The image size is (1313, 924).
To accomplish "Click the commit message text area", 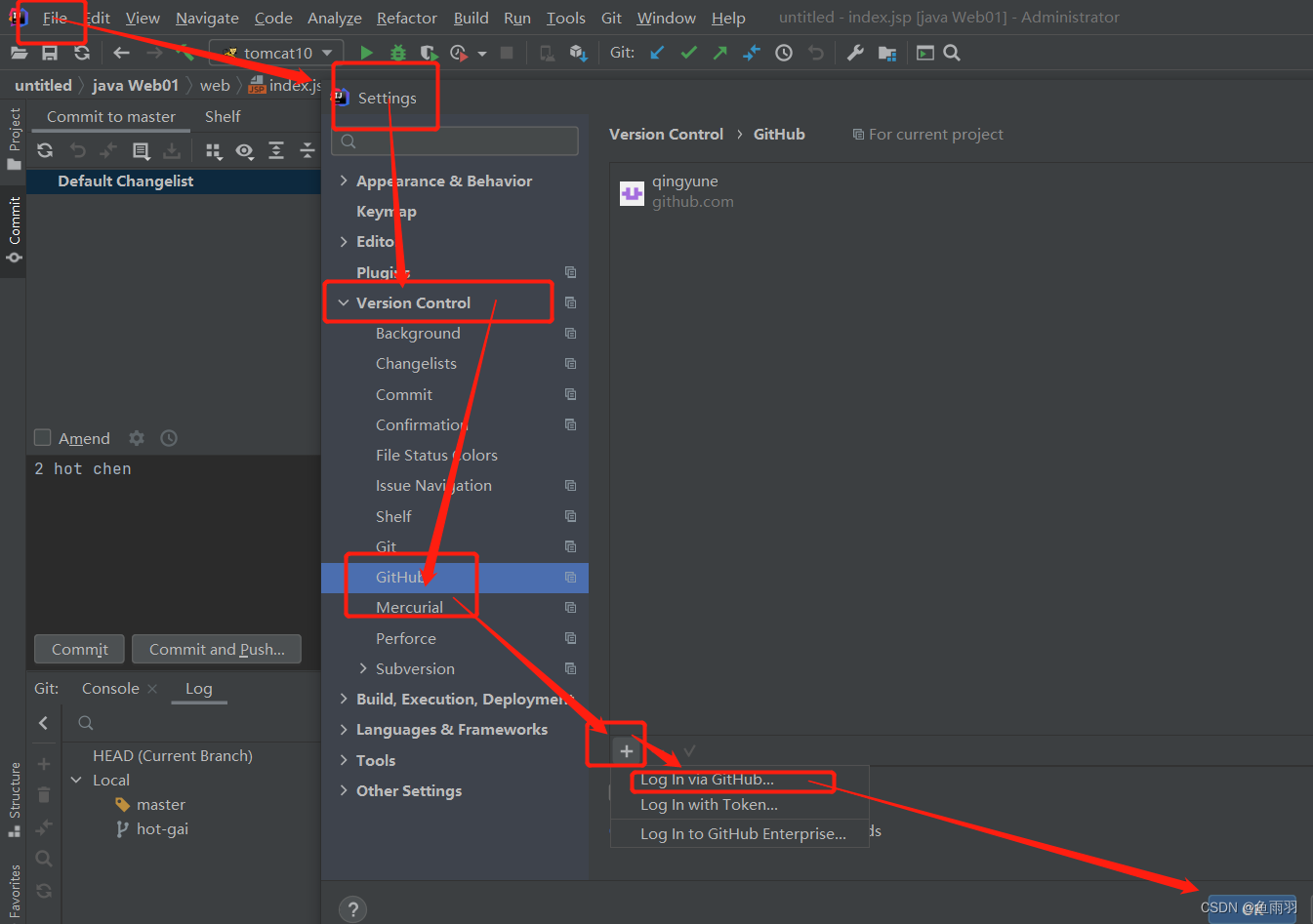I will [174, 542].
